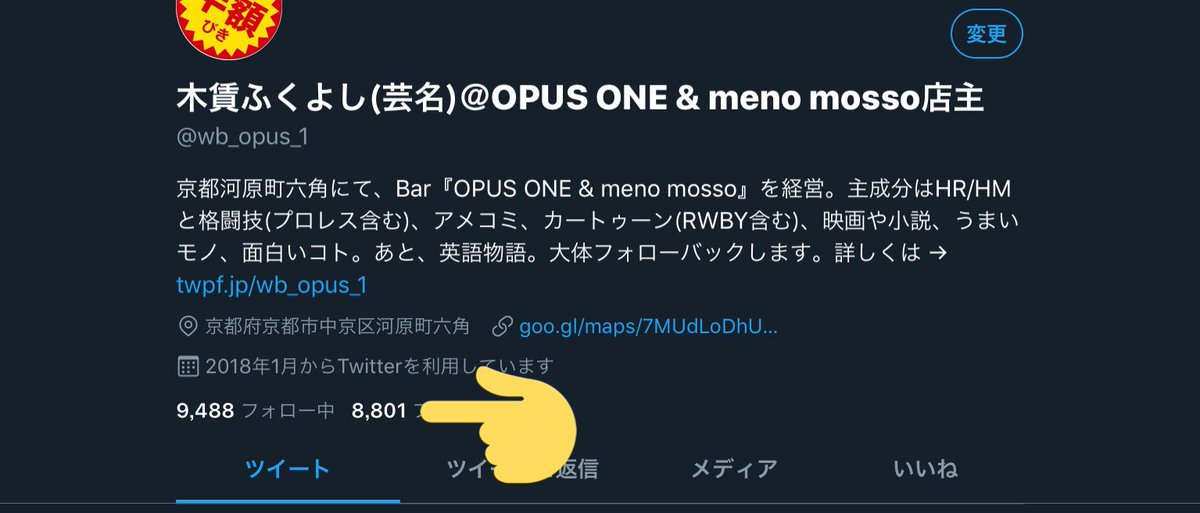
Task: Click the calendar icon beside join date
Action: (x=186, y=366)
